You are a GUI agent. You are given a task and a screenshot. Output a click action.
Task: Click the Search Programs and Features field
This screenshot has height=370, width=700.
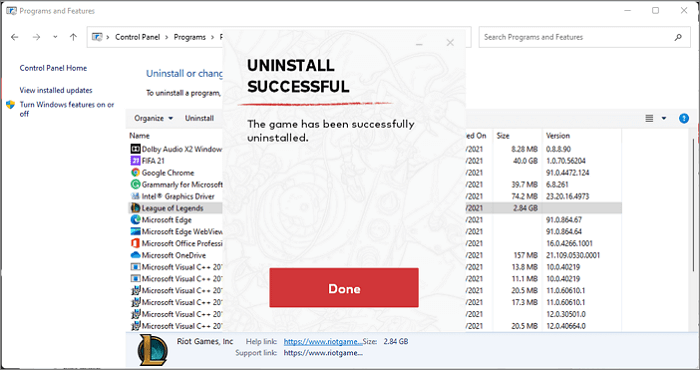click(584, 37)
